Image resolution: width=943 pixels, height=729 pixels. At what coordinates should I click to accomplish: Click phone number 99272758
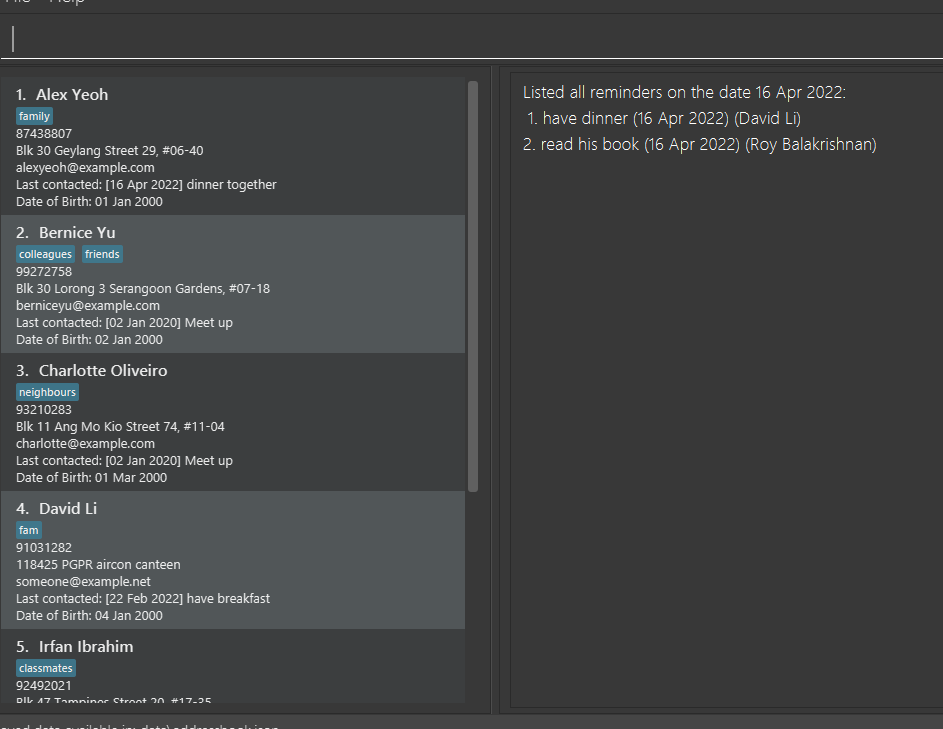tap(44, 271)
